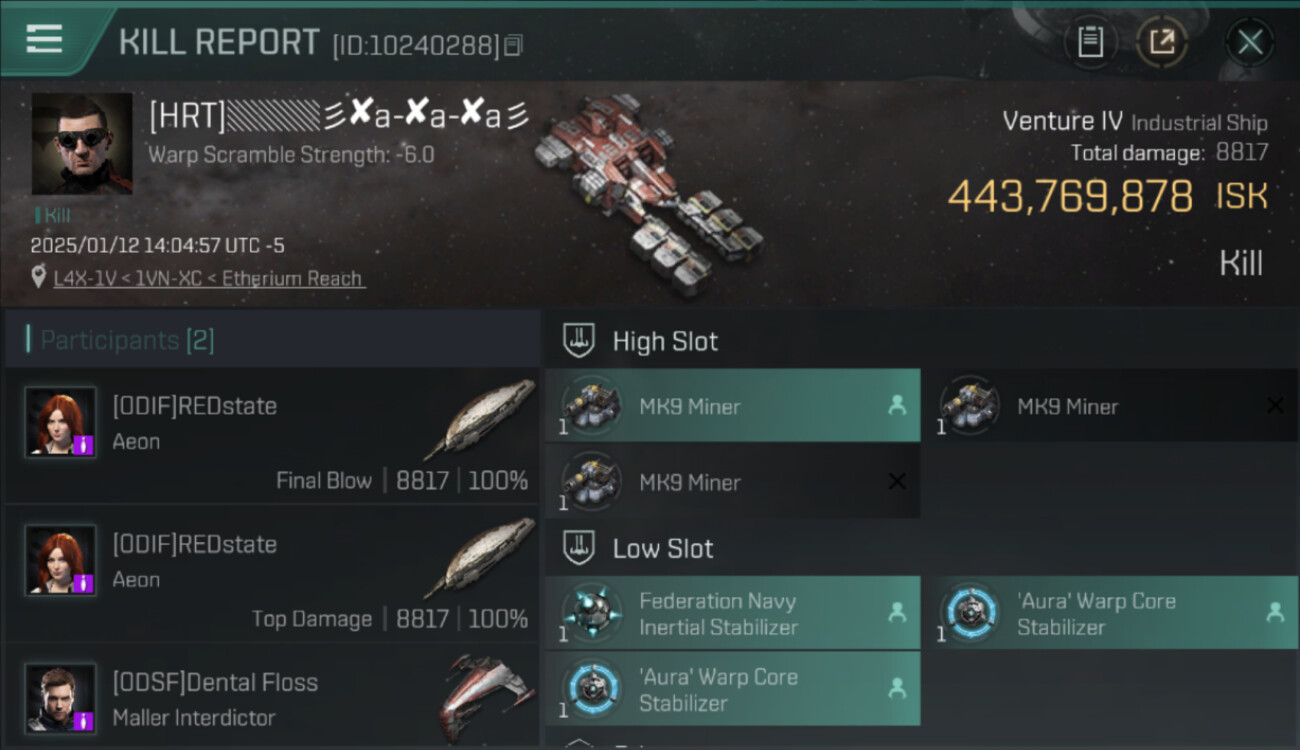Select the dropped MK9 Miner module

pos(733,406)
